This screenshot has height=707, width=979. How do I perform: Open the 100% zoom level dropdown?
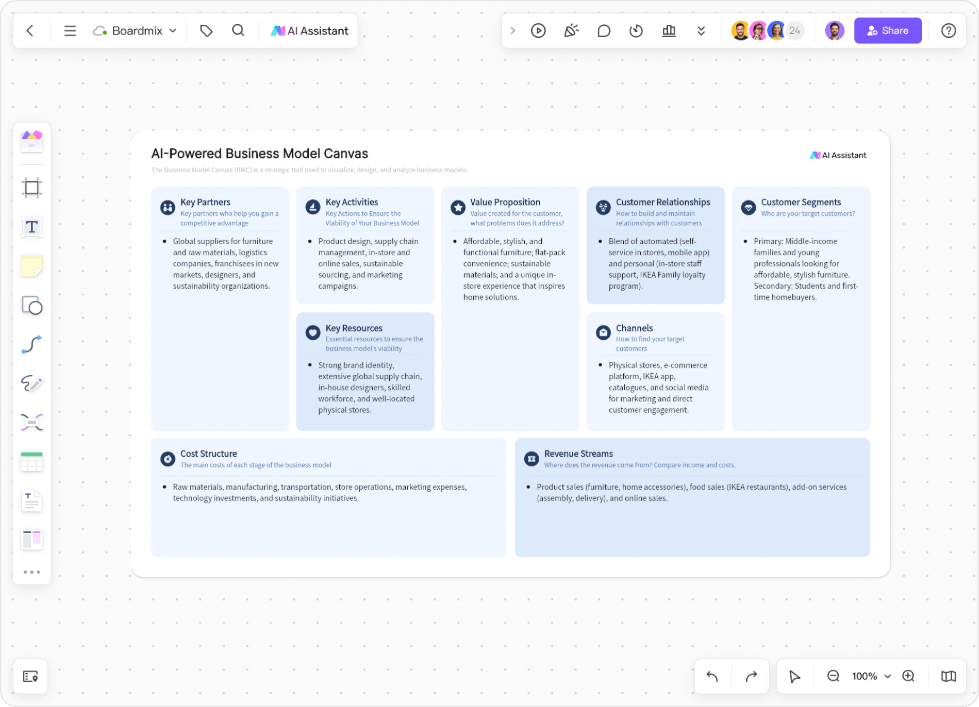871,676
